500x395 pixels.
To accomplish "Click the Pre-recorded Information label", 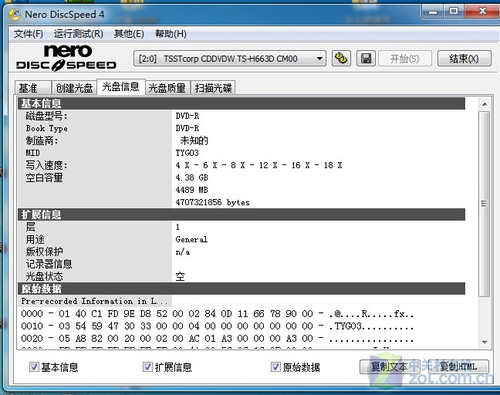I will (x=94, y=301).
